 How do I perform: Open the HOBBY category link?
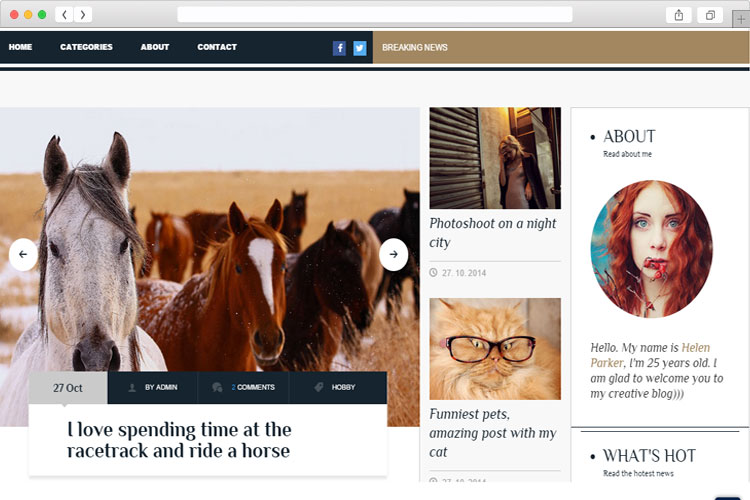click(343, 387)
